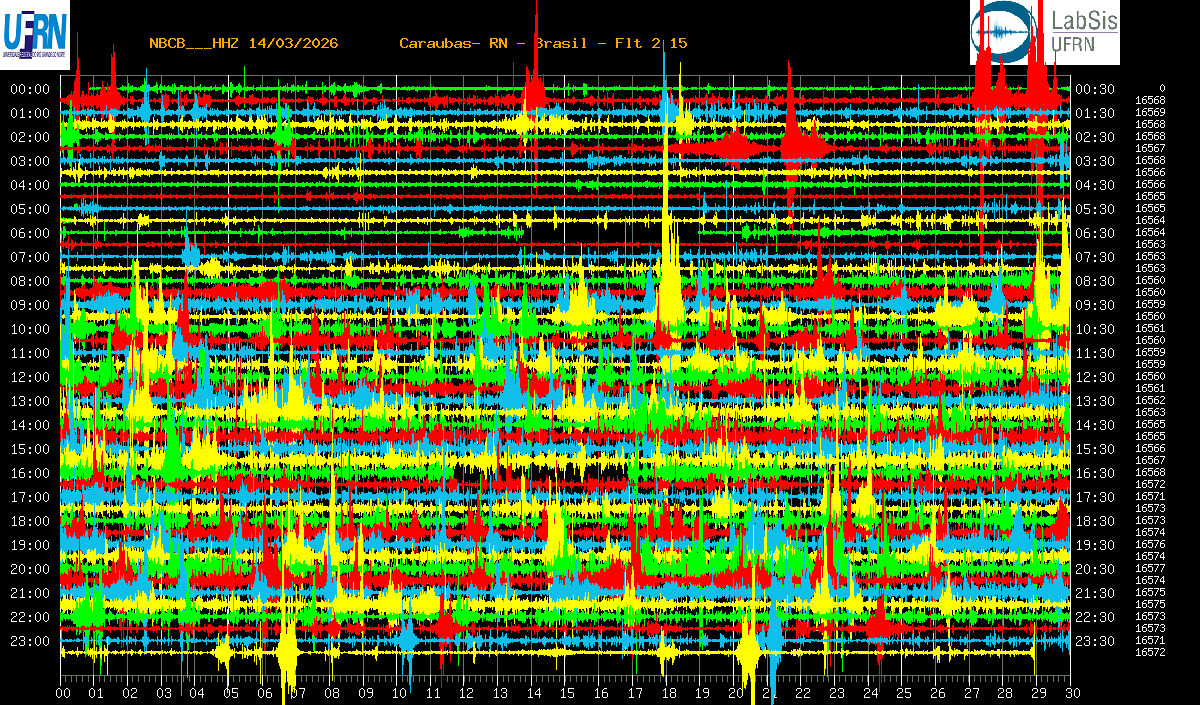Select the 23:30 time label on the right axis
This screenshot has height=705, width=1200.
(x=1094, y=641)
